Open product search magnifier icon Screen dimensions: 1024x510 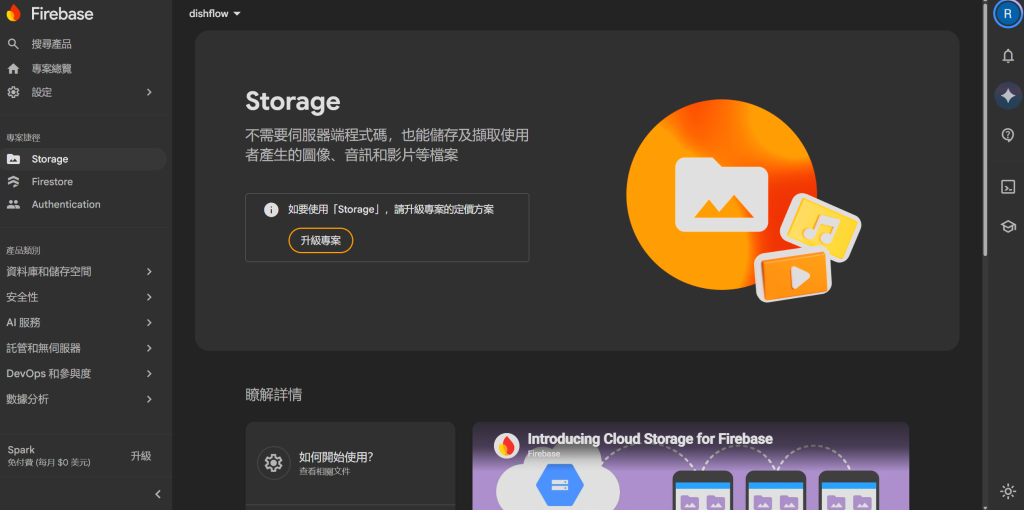(x=13, y=44)
